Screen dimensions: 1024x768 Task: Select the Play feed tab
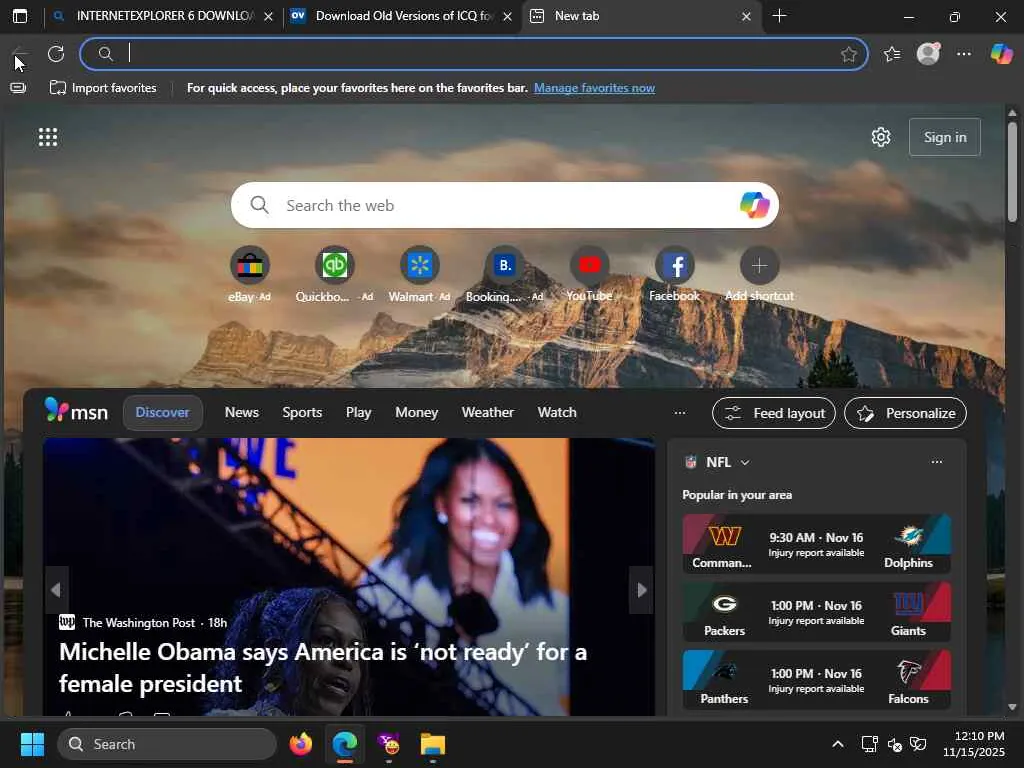(359, 413)
